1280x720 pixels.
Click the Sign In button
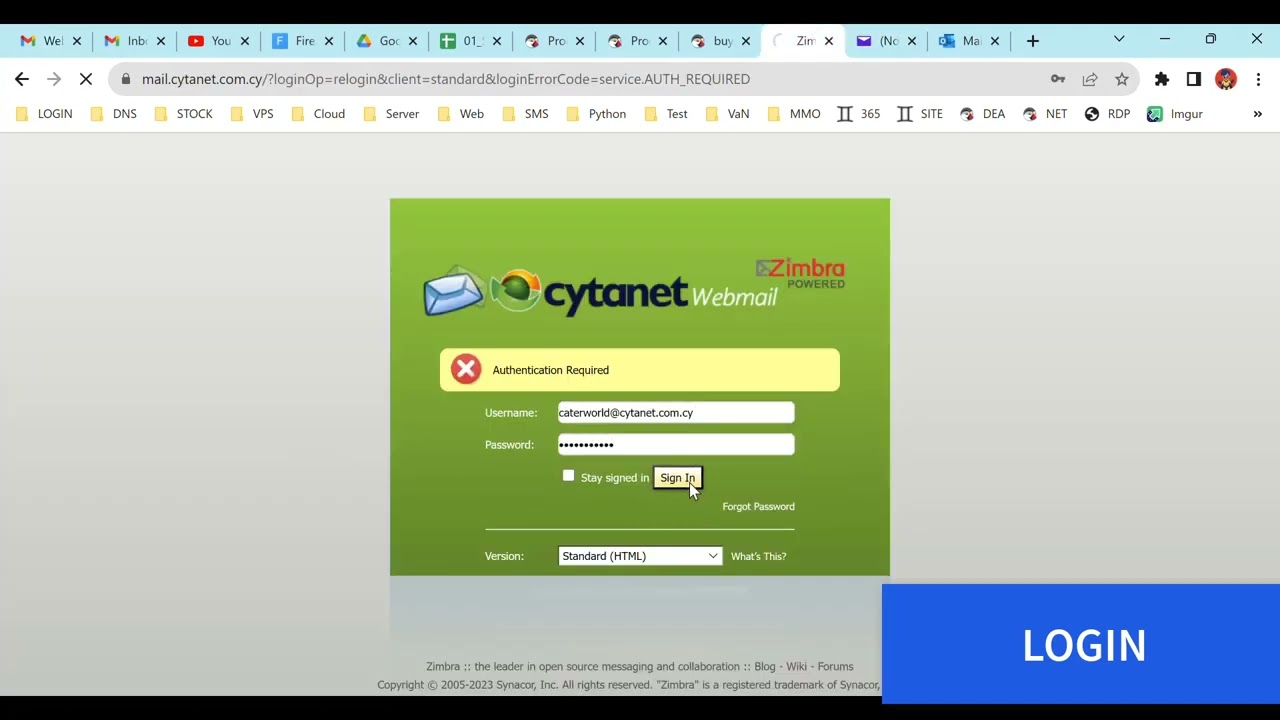point(677,478)
